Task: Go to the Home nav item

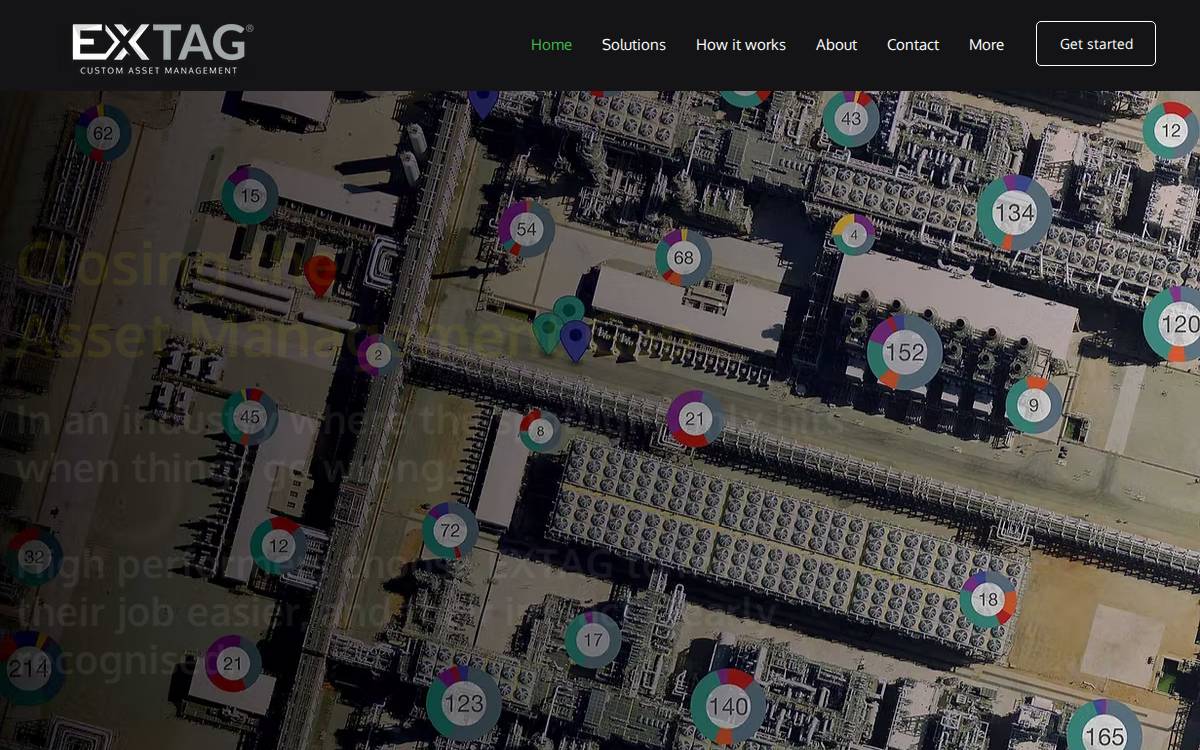Action: (x=551, y=44)
